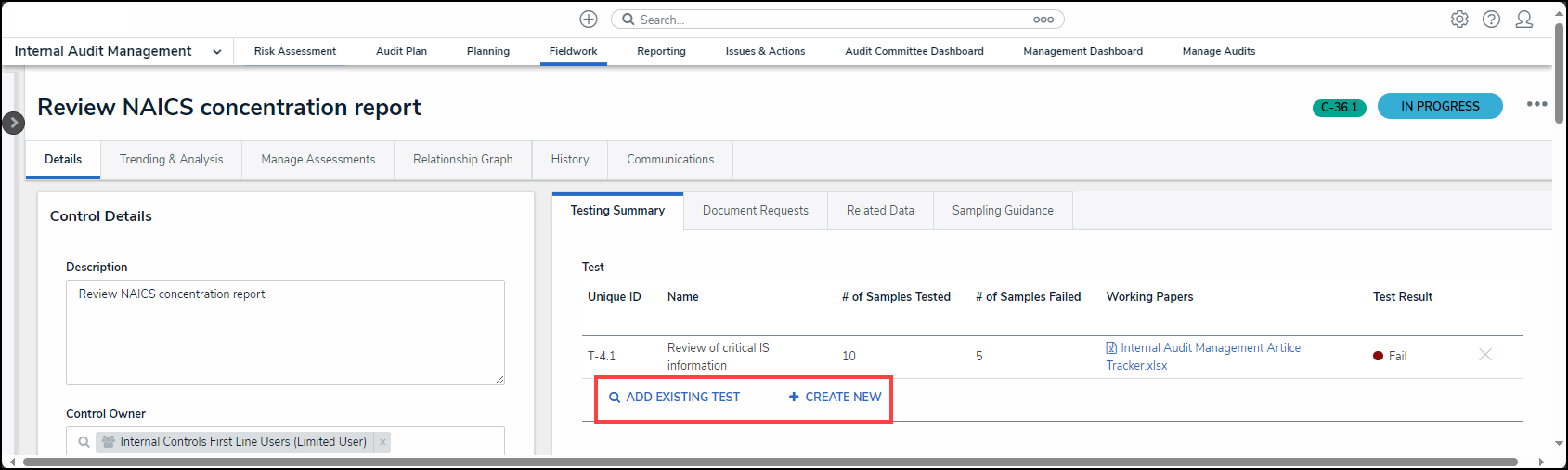Open the Document Requests tab
1568x470 pixels.
click(x=755, y=211)
